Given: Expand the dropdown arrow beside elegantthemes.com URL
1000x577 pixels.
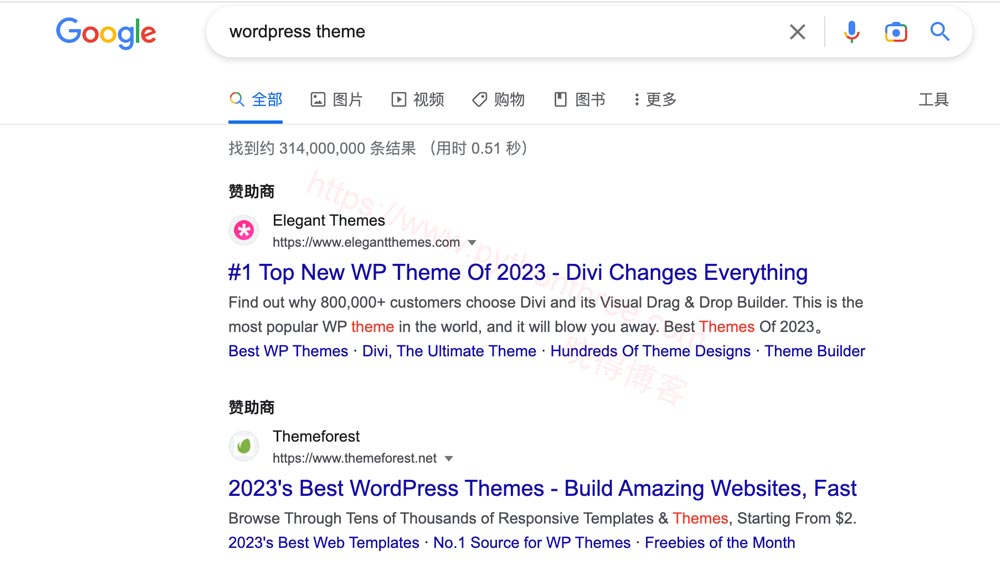Looking at the screenshot, I should [472, 243].
